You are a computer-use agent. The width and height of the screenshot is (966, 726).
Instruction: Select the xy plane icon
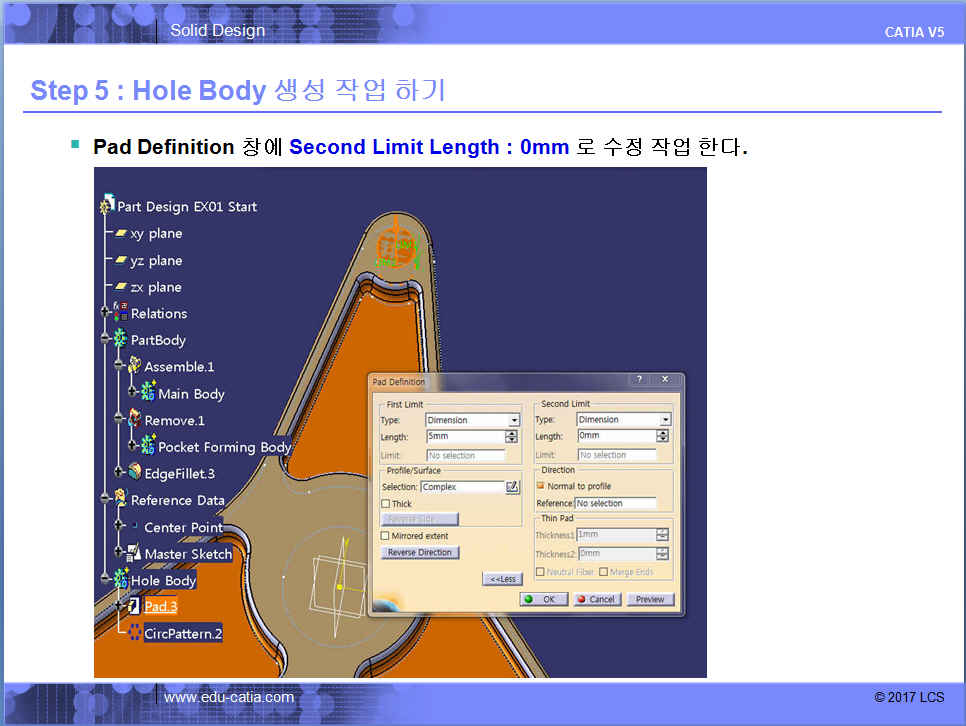pos(121,234)
